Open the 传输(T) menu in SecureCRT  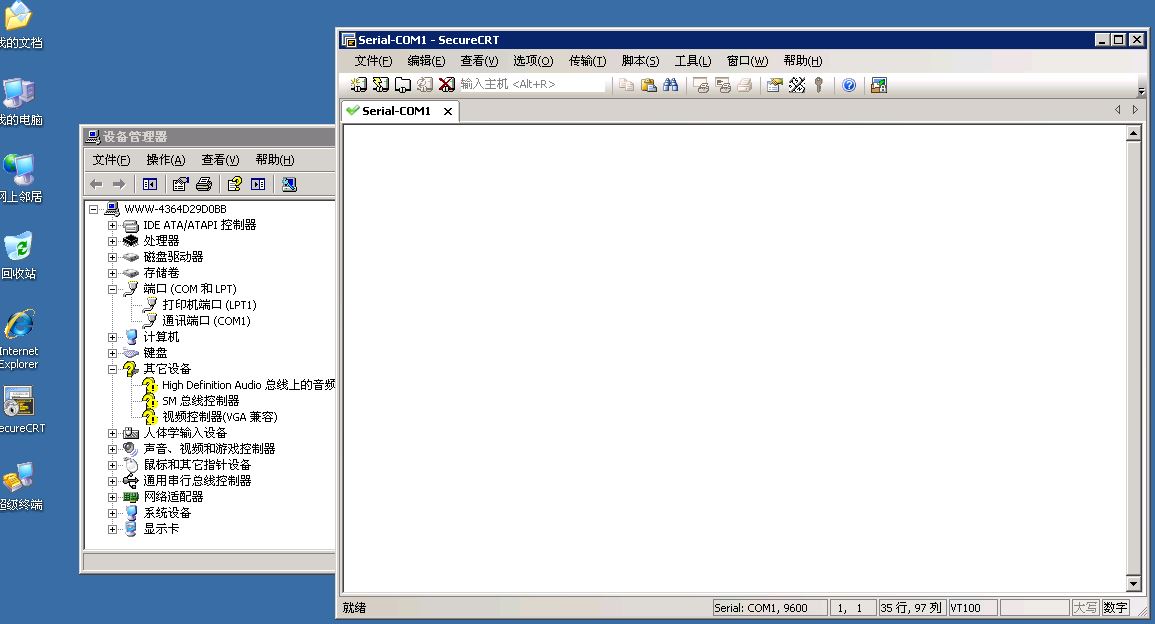click(587, 61)
